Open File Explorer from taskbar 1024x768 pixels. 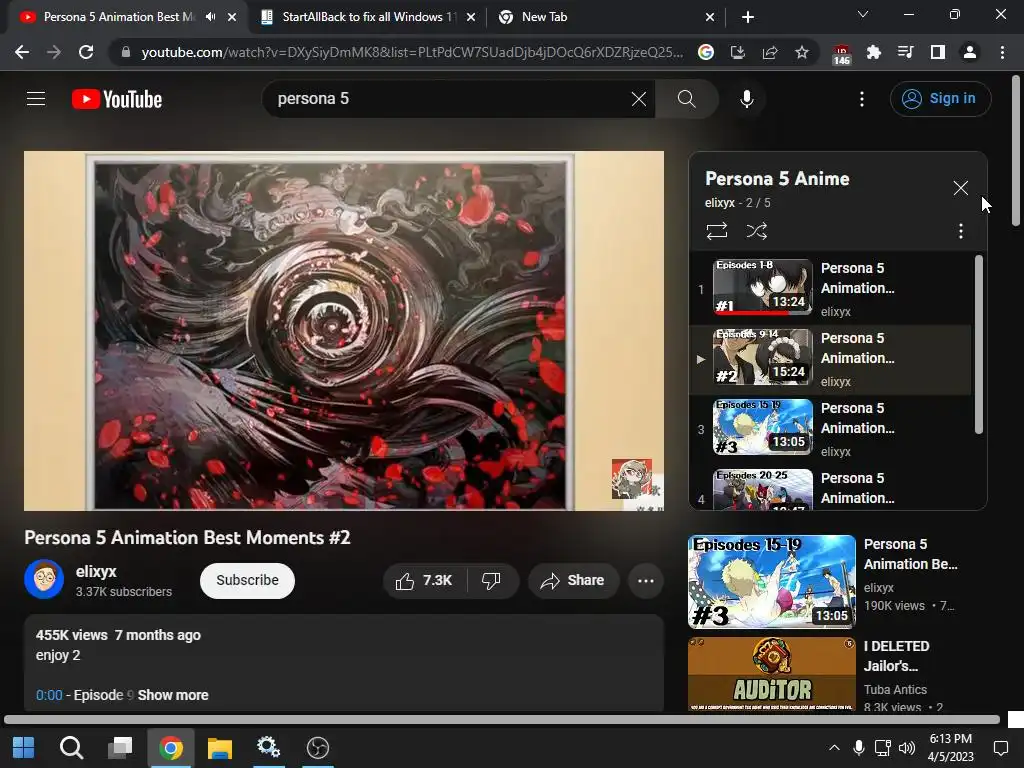click(x=219, y=748)
